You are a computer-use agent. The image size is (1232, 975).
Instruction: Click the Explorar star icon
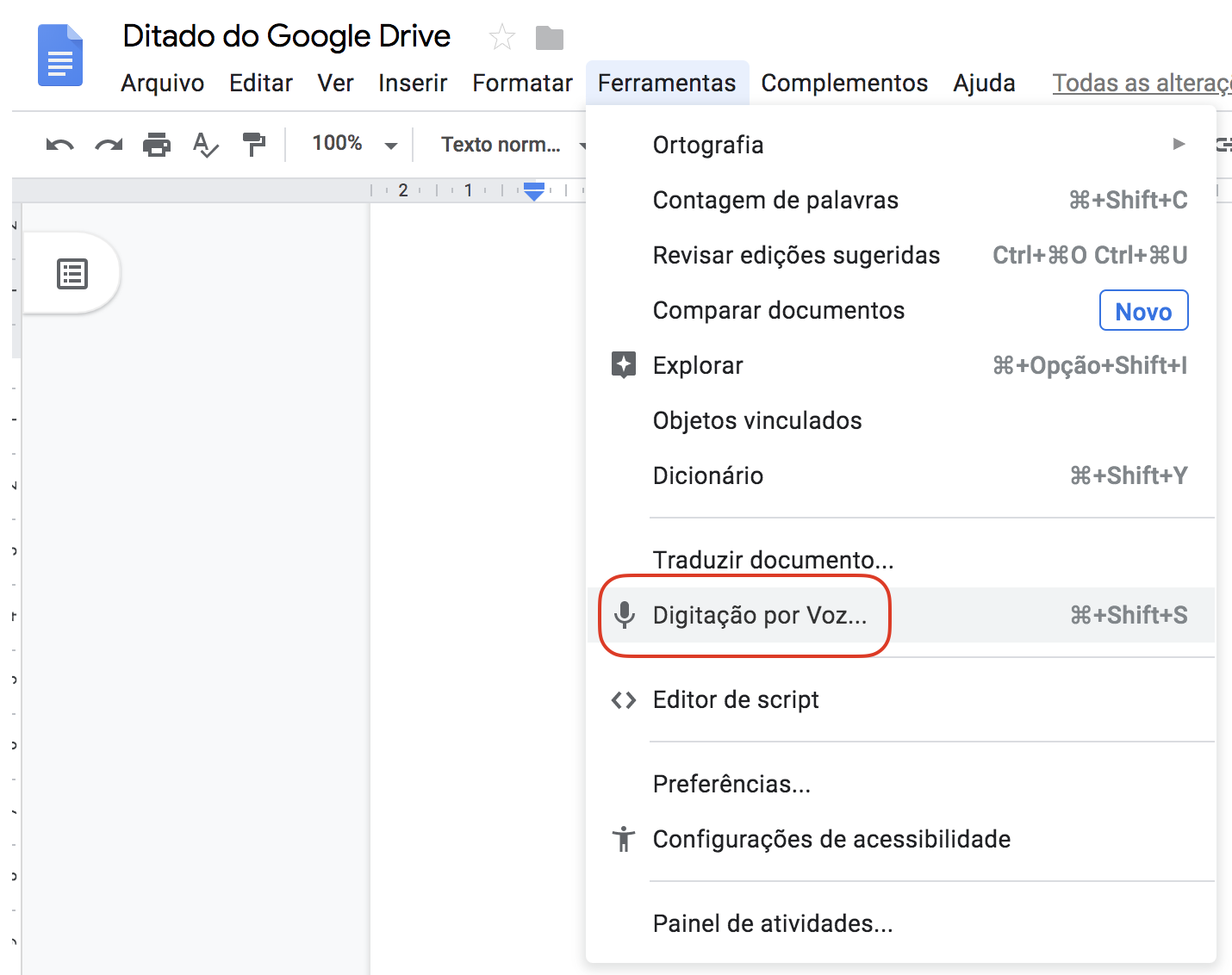point(624,365)
